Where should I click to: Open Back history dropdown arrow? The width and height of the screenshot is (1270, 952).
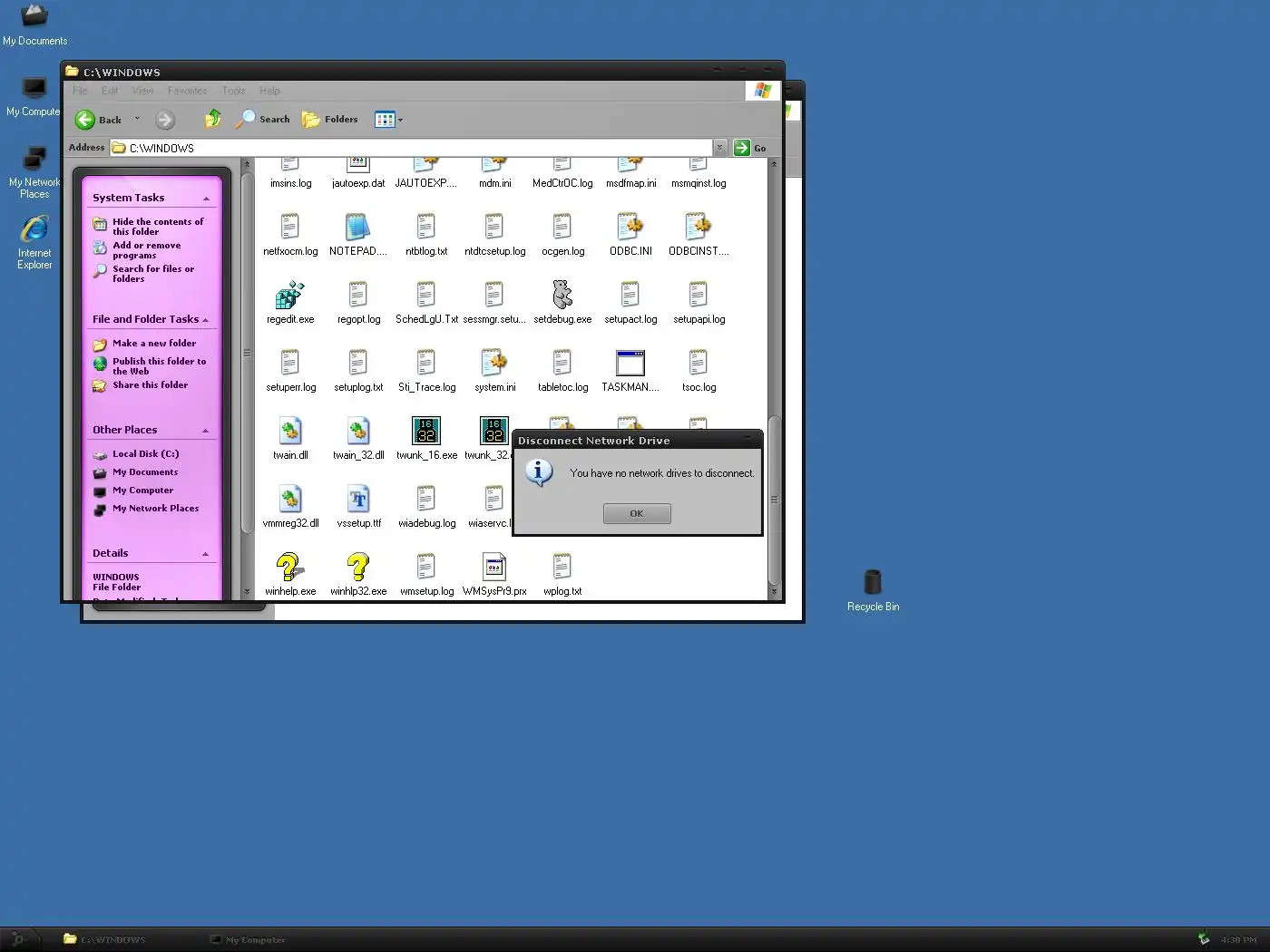[137, 119]
